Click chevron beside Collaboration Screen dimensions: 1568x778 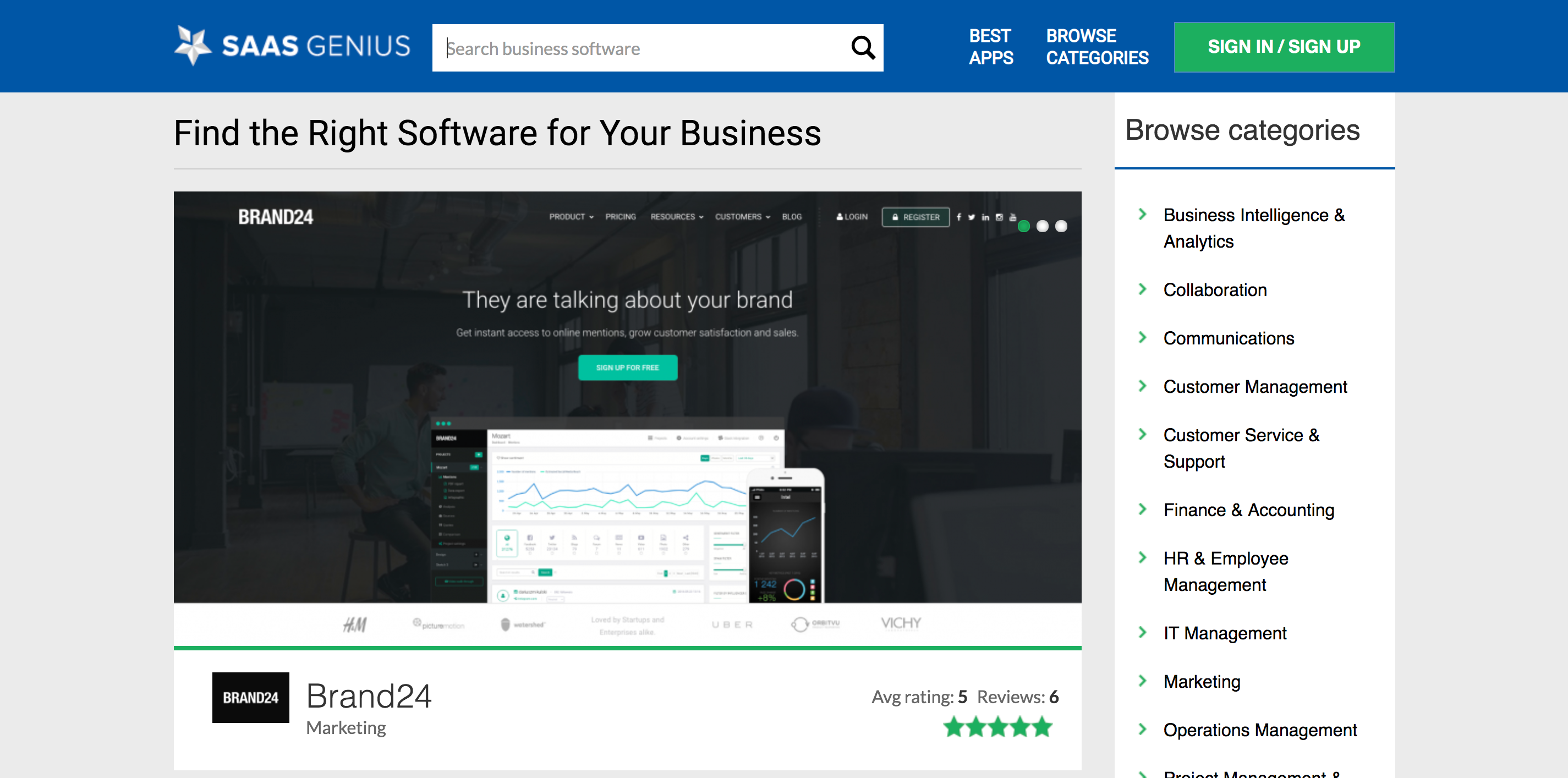tap(1143, 289)
